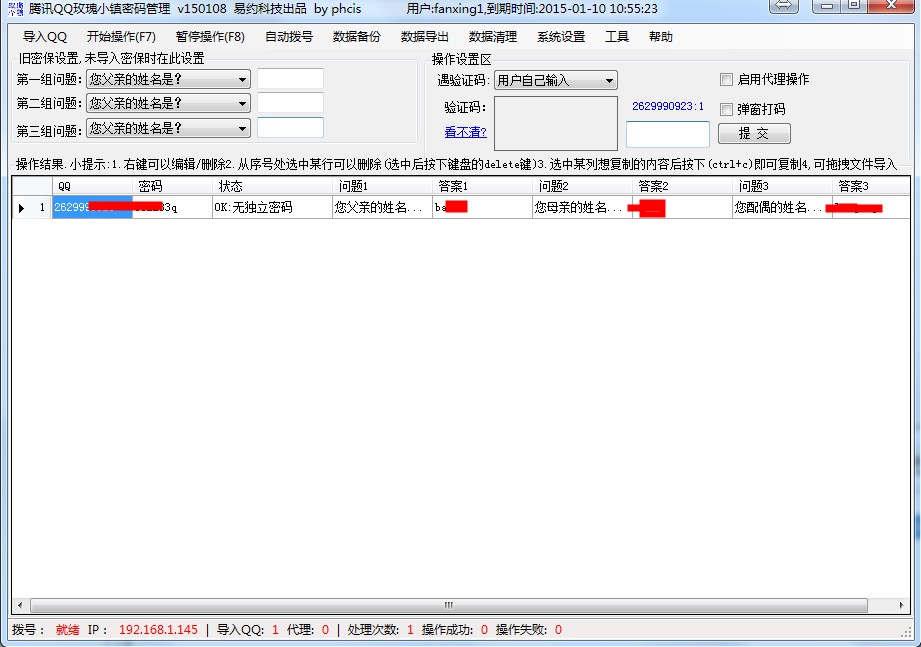This screenshot has height=647, width=921.
Task: Open the 导入QQ menu
Action: [x=45, y=37]
